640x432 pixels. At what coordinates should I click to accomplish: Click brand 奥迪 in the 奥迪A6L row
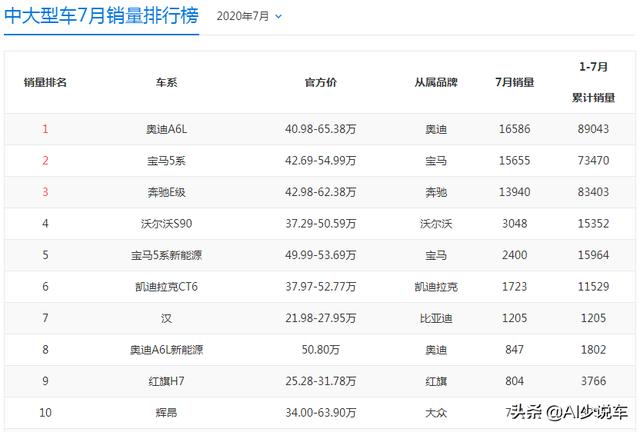436,129
